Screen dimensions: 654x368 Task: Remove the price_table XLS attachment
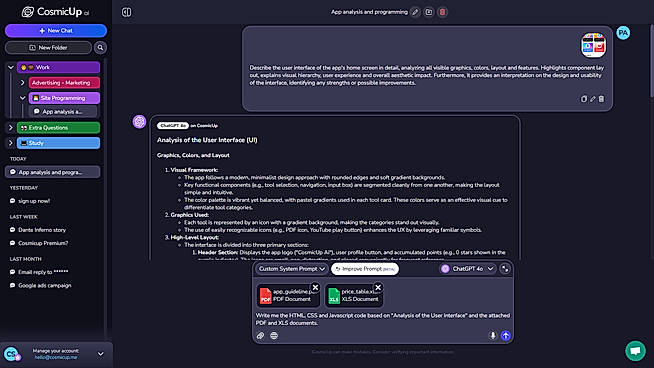[x=378, y=287]
